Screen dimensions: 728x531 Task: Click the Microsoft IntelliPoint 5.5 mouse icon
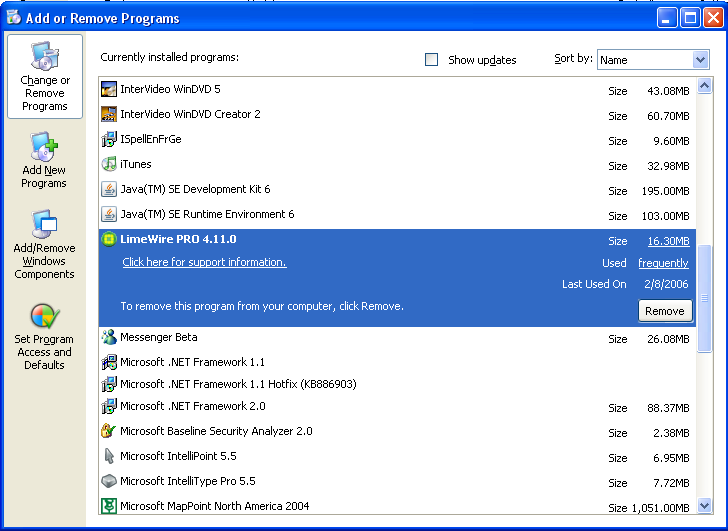point(110,456)
